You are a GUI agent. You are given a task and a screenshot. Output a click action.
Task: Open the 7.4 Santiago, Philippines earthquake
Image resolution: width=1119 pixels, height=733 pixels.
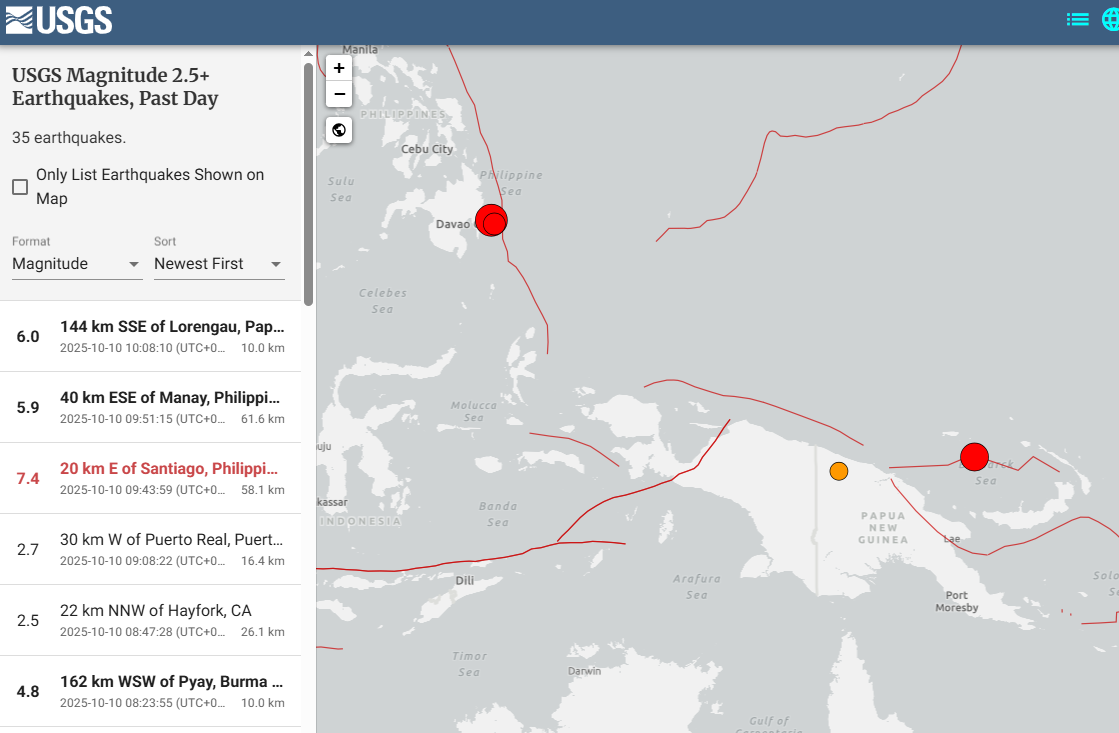[x=150, y=478]
